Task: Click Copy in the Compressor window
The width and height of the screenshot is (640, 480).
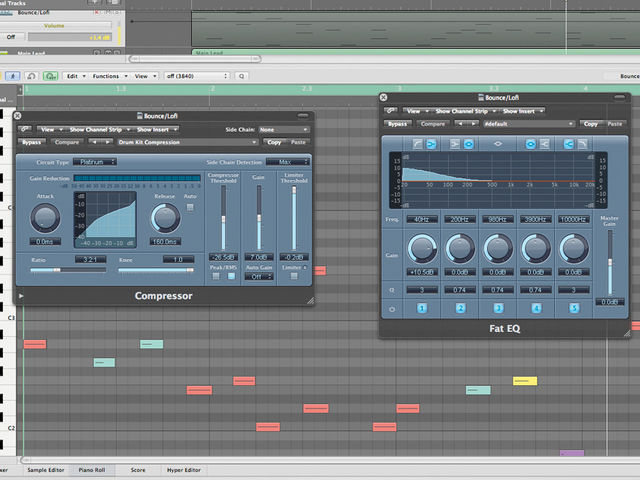Action: (x=274, y=142)
